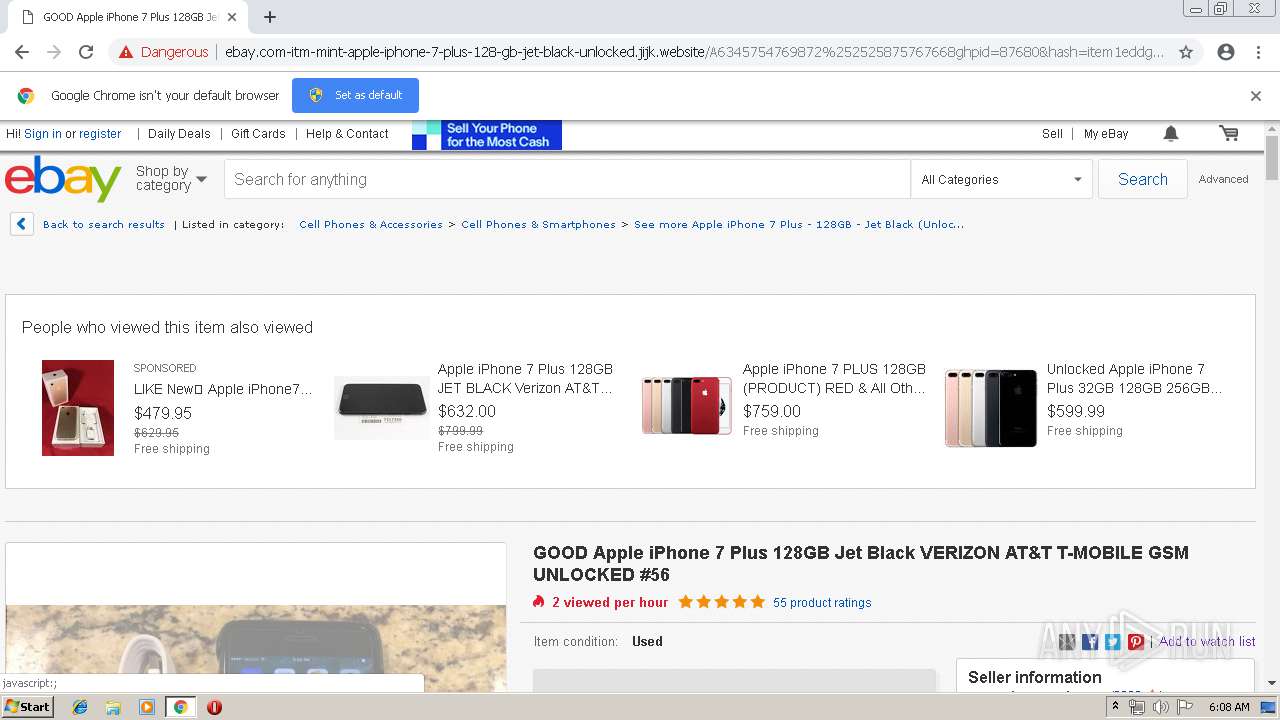This screenshot has width=1280, height=720.
Task: Show hidden system tray icons
Action: [x=1115, y=707]
